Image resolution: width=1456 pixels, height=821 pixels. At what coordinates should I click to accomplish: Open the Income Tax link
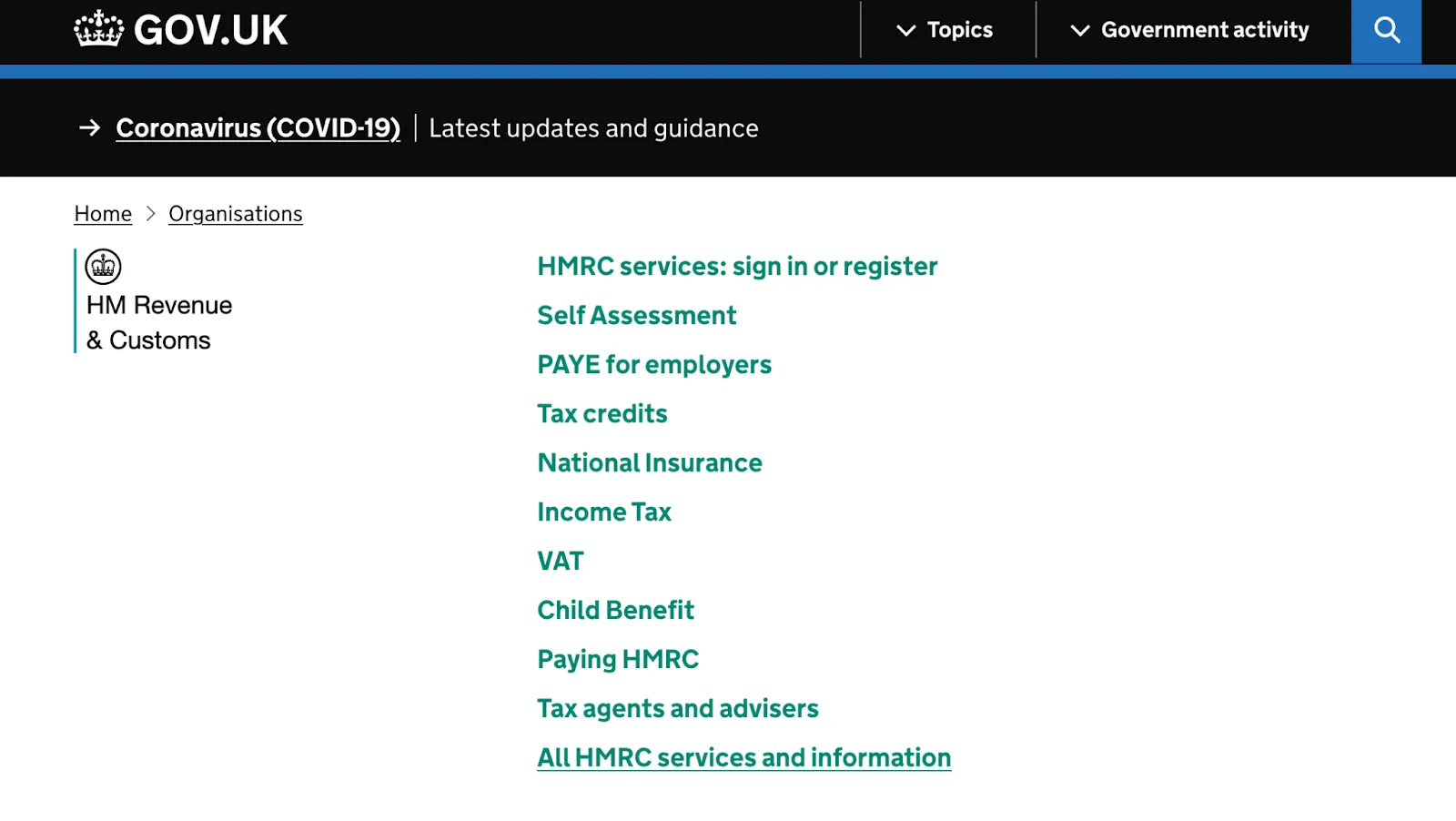tap(604, 512)
